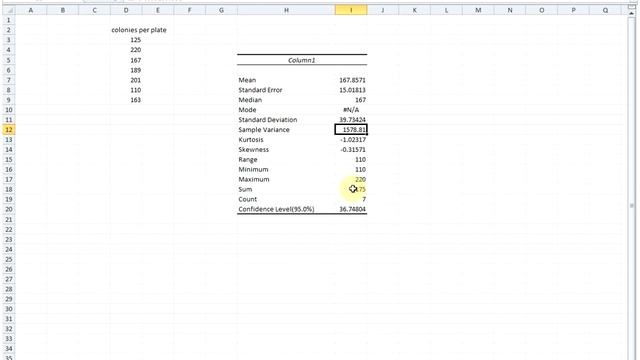Screen dimensions: 640x360
Task: Select entire column H via header
Action: pos(286,10)
